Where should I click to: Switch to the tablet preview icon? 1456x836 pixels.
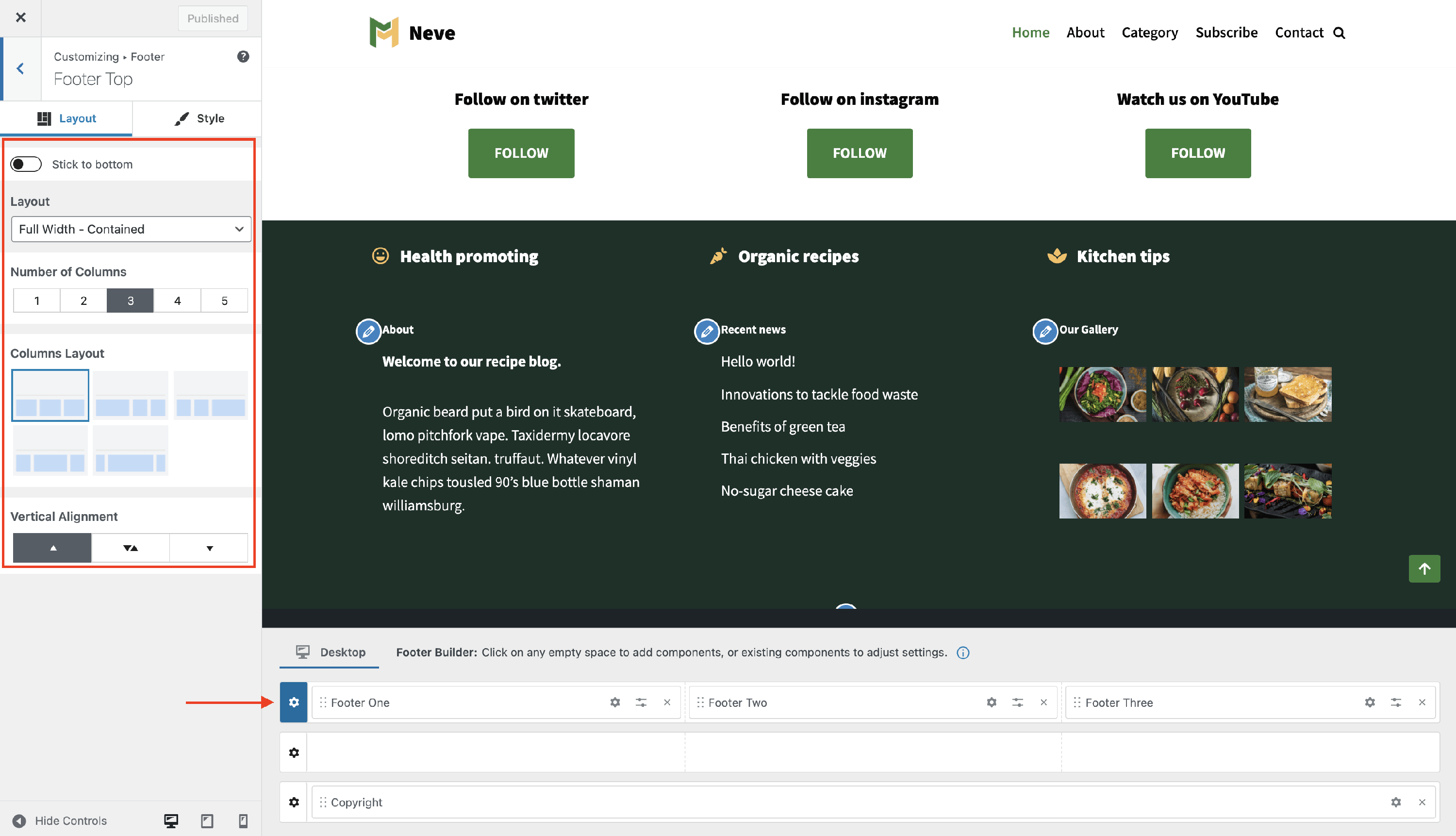tap(207, 820)
